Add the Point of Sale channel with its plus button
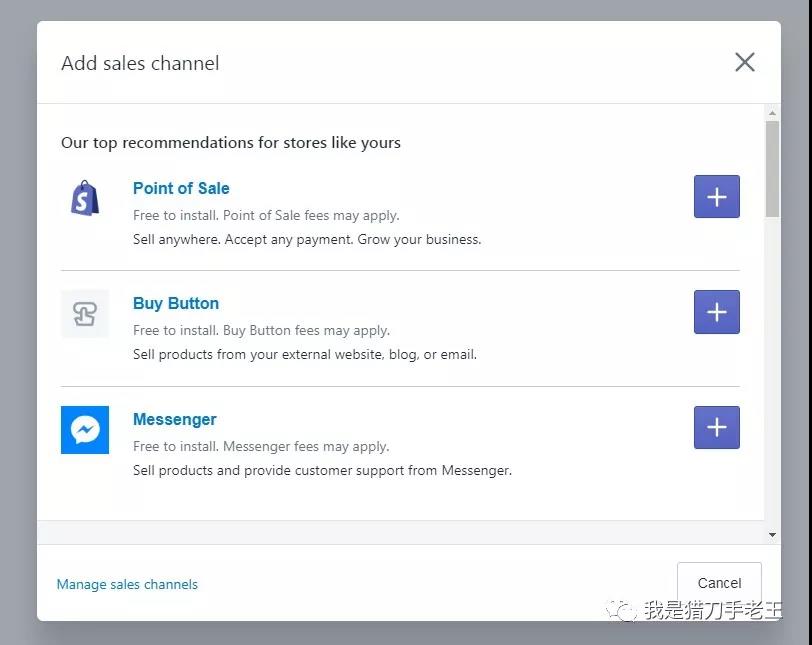The width and height of the screenshot is (812, 645). (x=716, y=196)
